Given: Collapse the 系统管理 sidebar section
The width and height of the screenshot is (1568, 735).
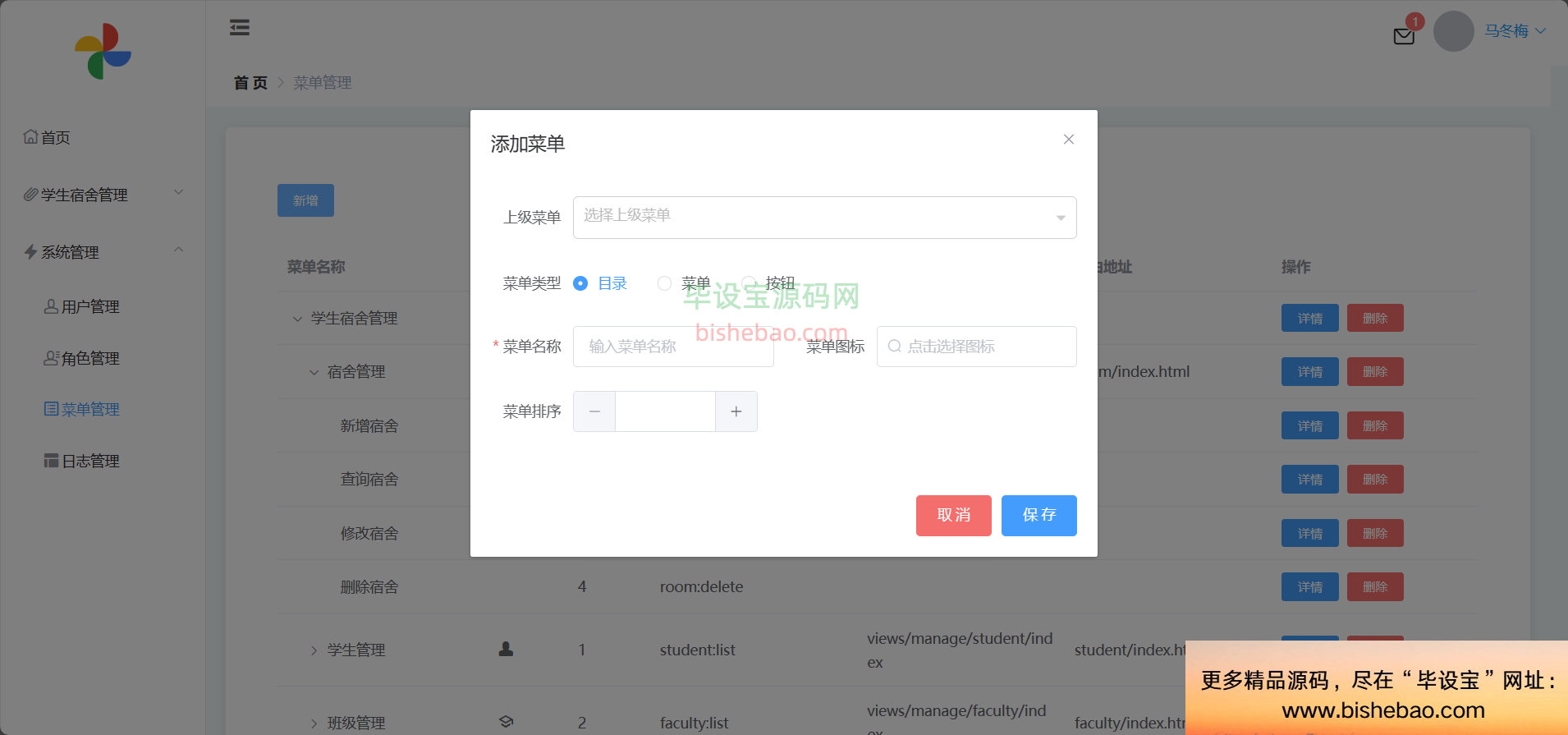Looking at the screenshot, I should 103,252.
